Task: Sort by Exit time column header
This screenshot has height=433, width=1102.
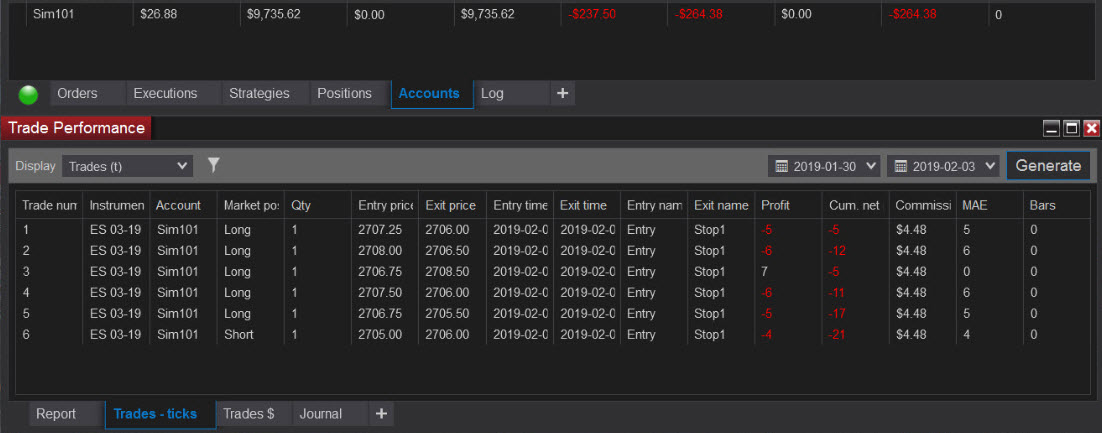Action: (x=587, y=205)
